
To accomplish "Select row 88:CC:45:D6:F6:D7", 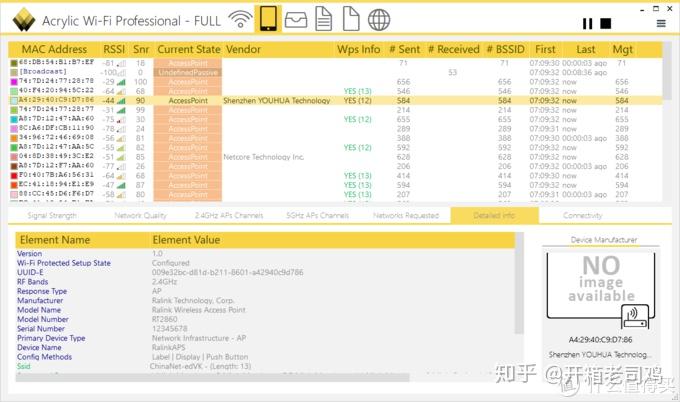I will (335, 194).
